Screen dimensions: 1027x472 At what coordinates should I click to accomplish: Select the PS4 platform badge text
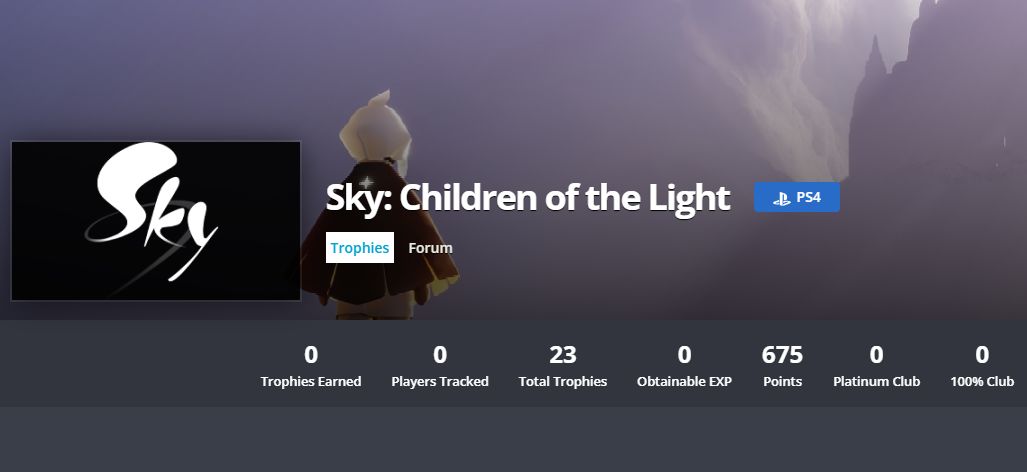[x=808, y=198]
